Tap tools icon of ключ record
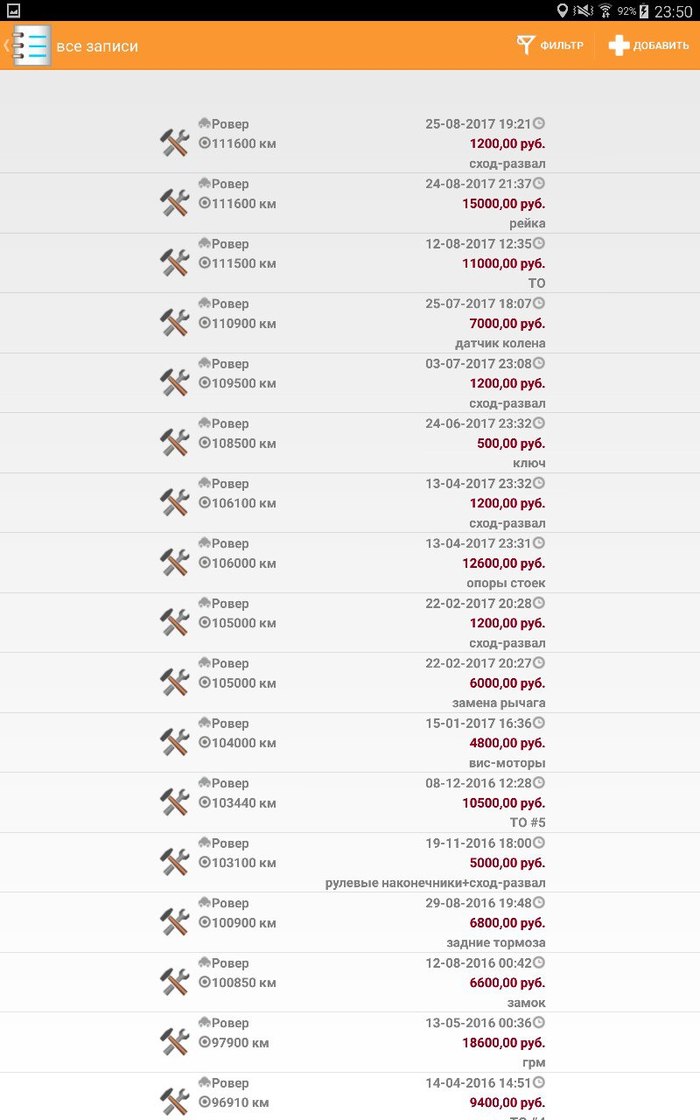Image resolution: width=700 pixels, height=1120 pixels. point(175,443)
